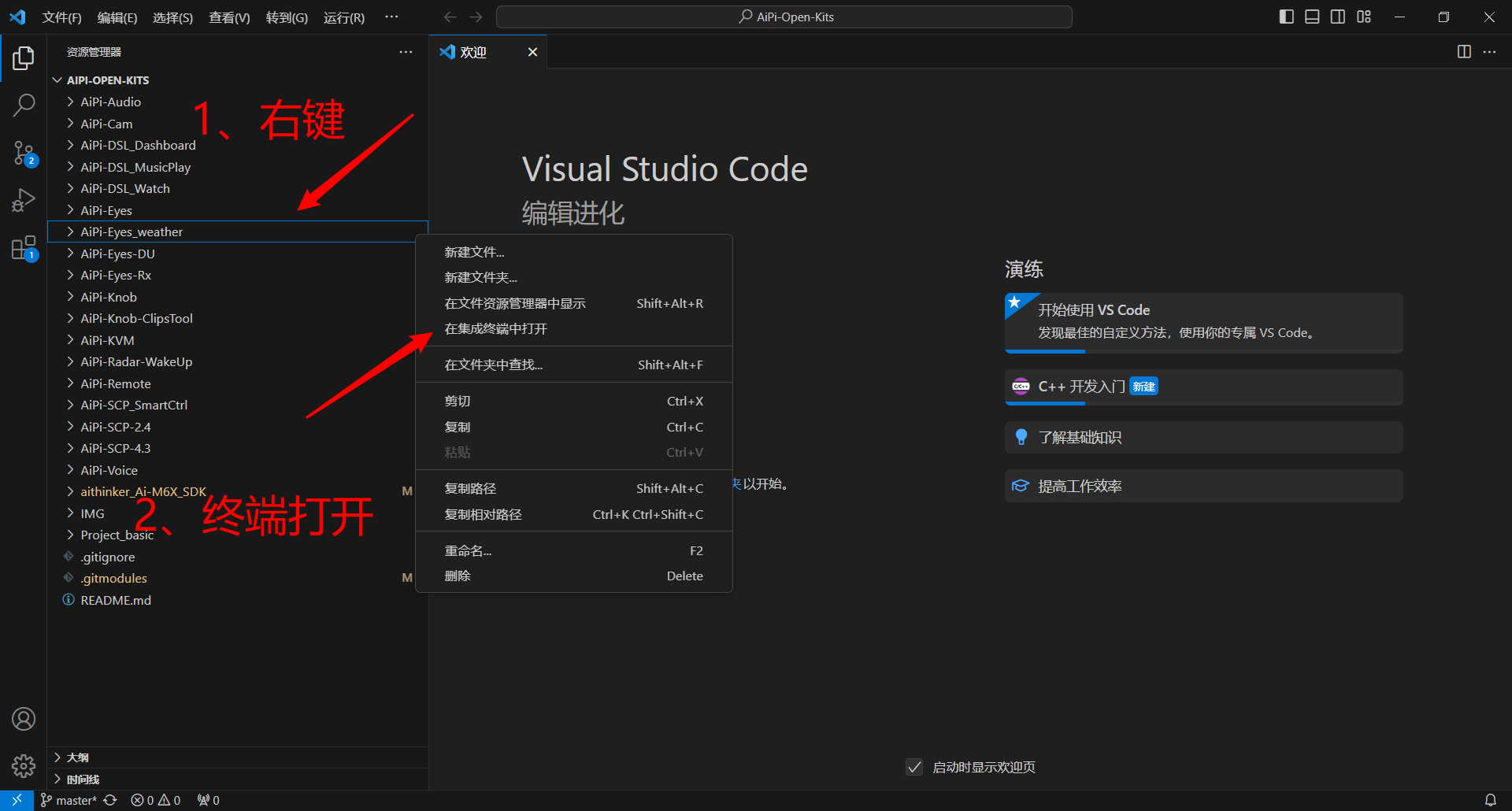Toggle 启动时显示欢迎页 checkbox
Viewport: 1512px width, 811px height.
[914, 767]
